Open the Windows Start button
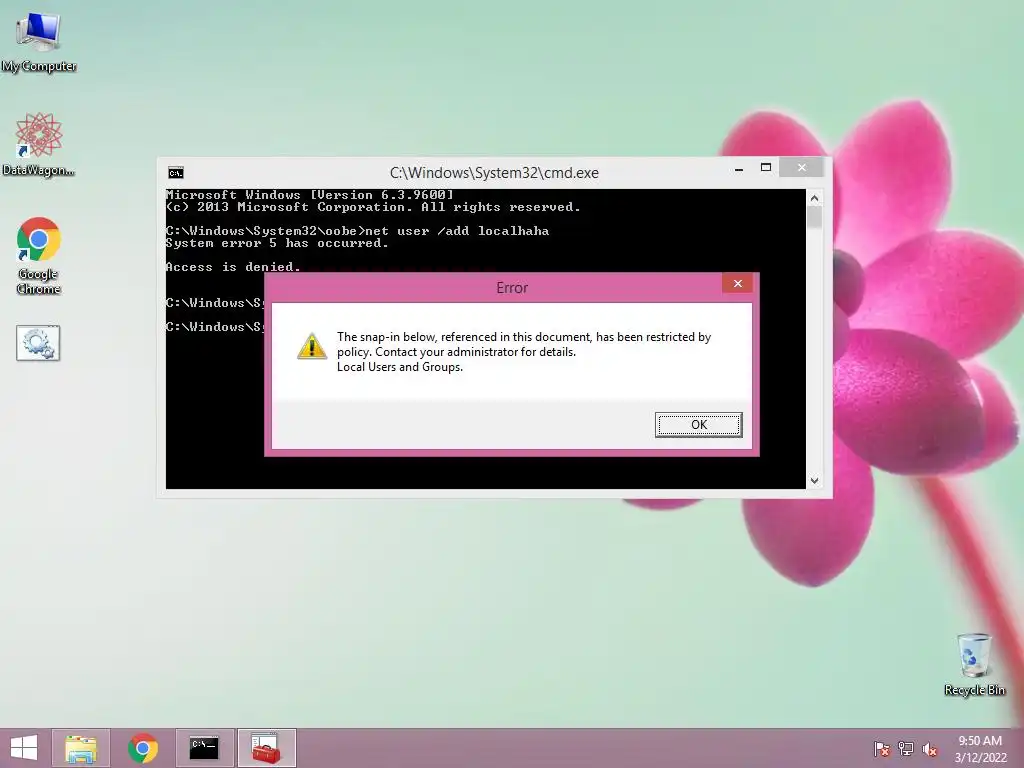 pyautogui.click(x=24, y=748)
